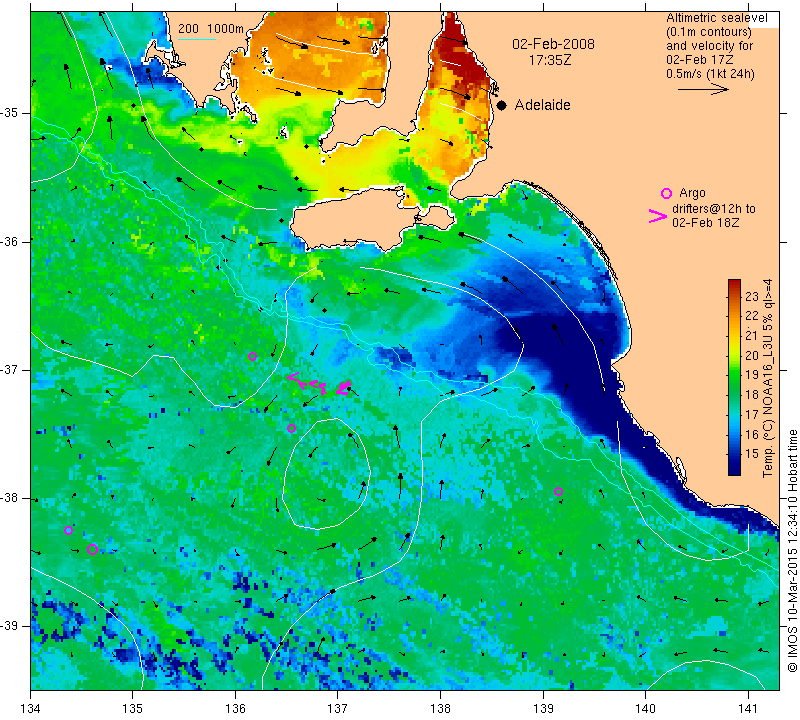Screen dimensions: 800x720
Task: Click the '-35' latitude axis label
Action: coord(10,113)
